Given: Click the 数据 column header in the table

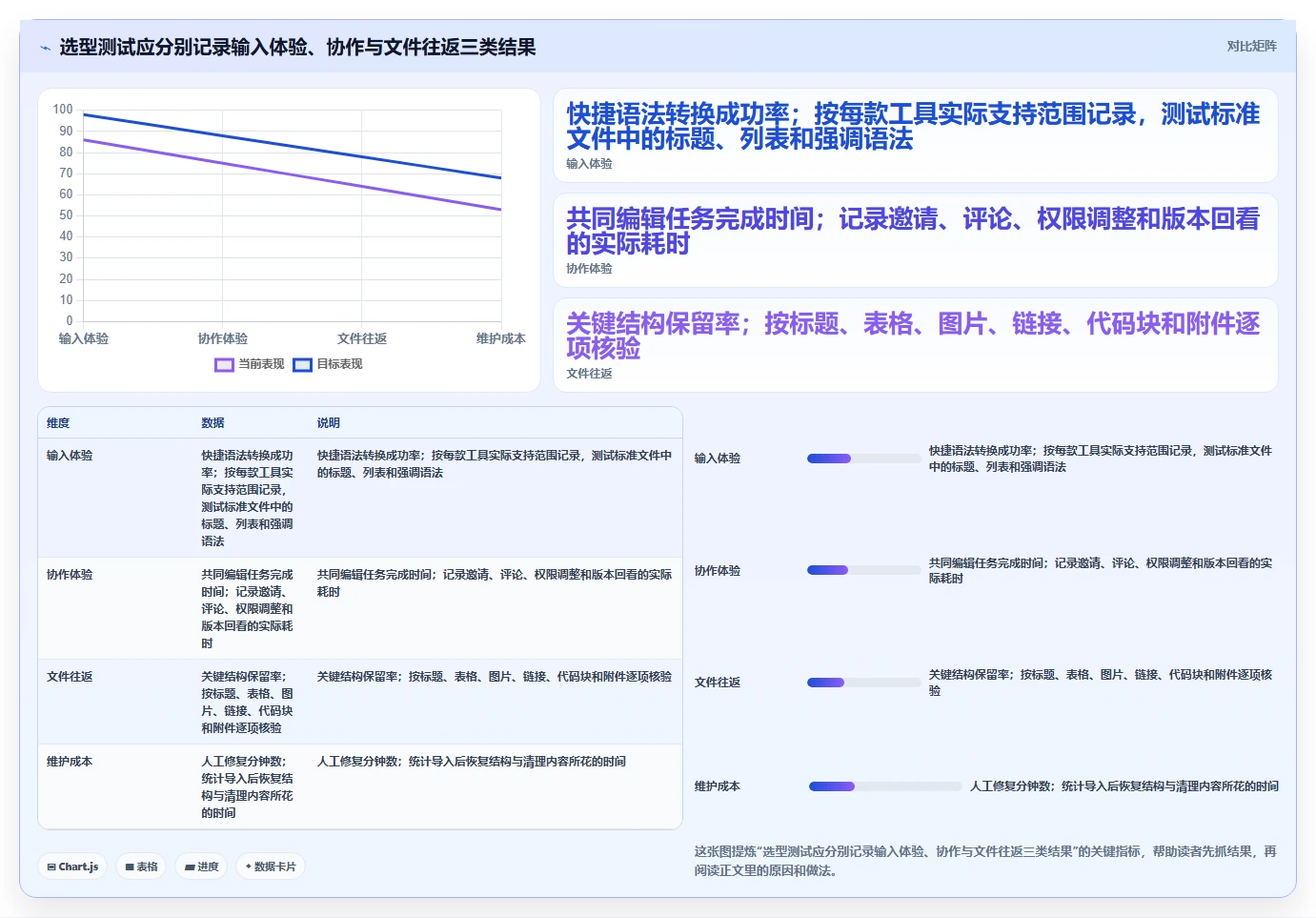Looking at the screenshot, I should point(213,423).
